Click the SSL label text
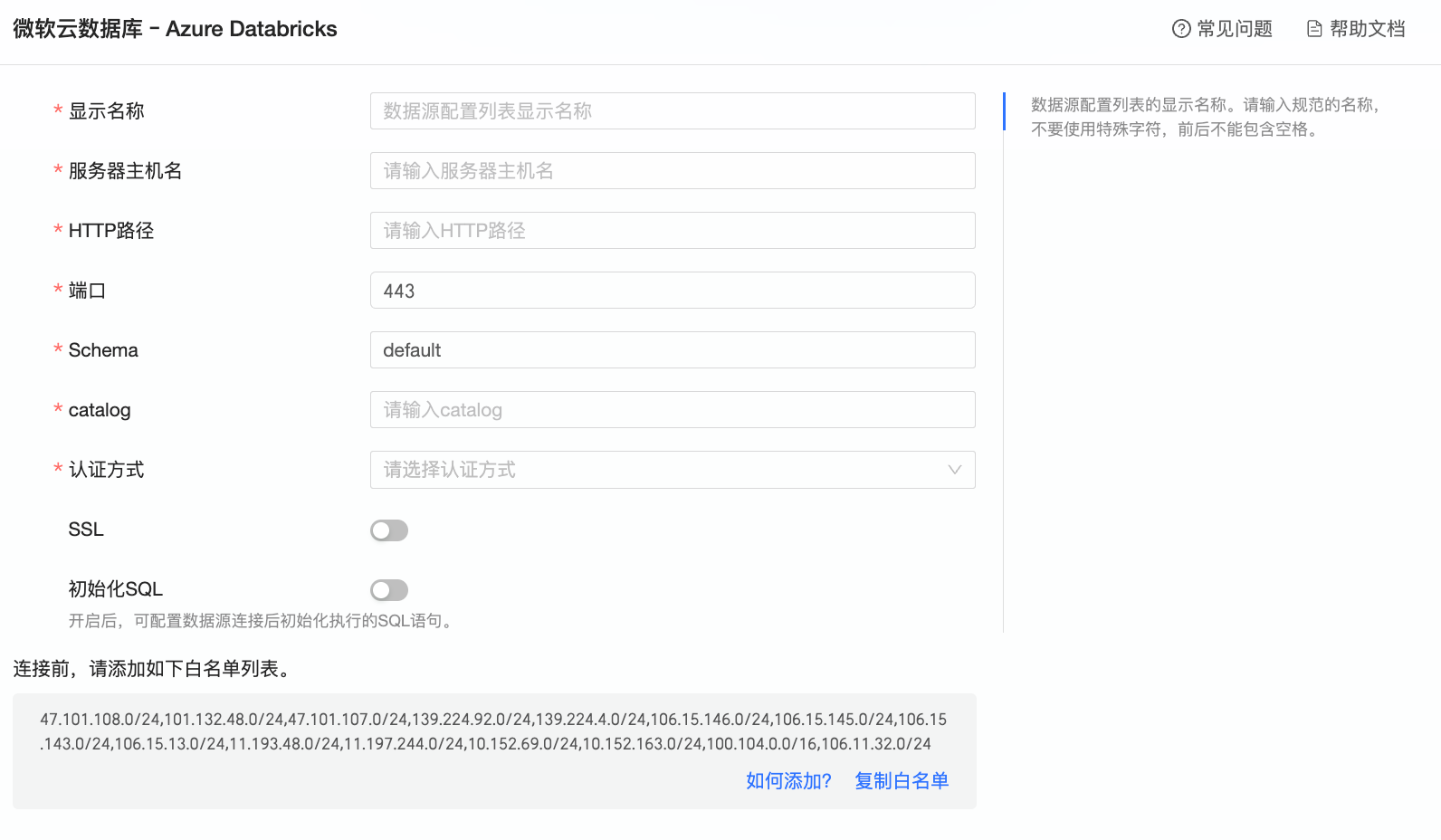Image resolution: width=1441 pixels, height=840 pixels. click(x=86, y=530)
